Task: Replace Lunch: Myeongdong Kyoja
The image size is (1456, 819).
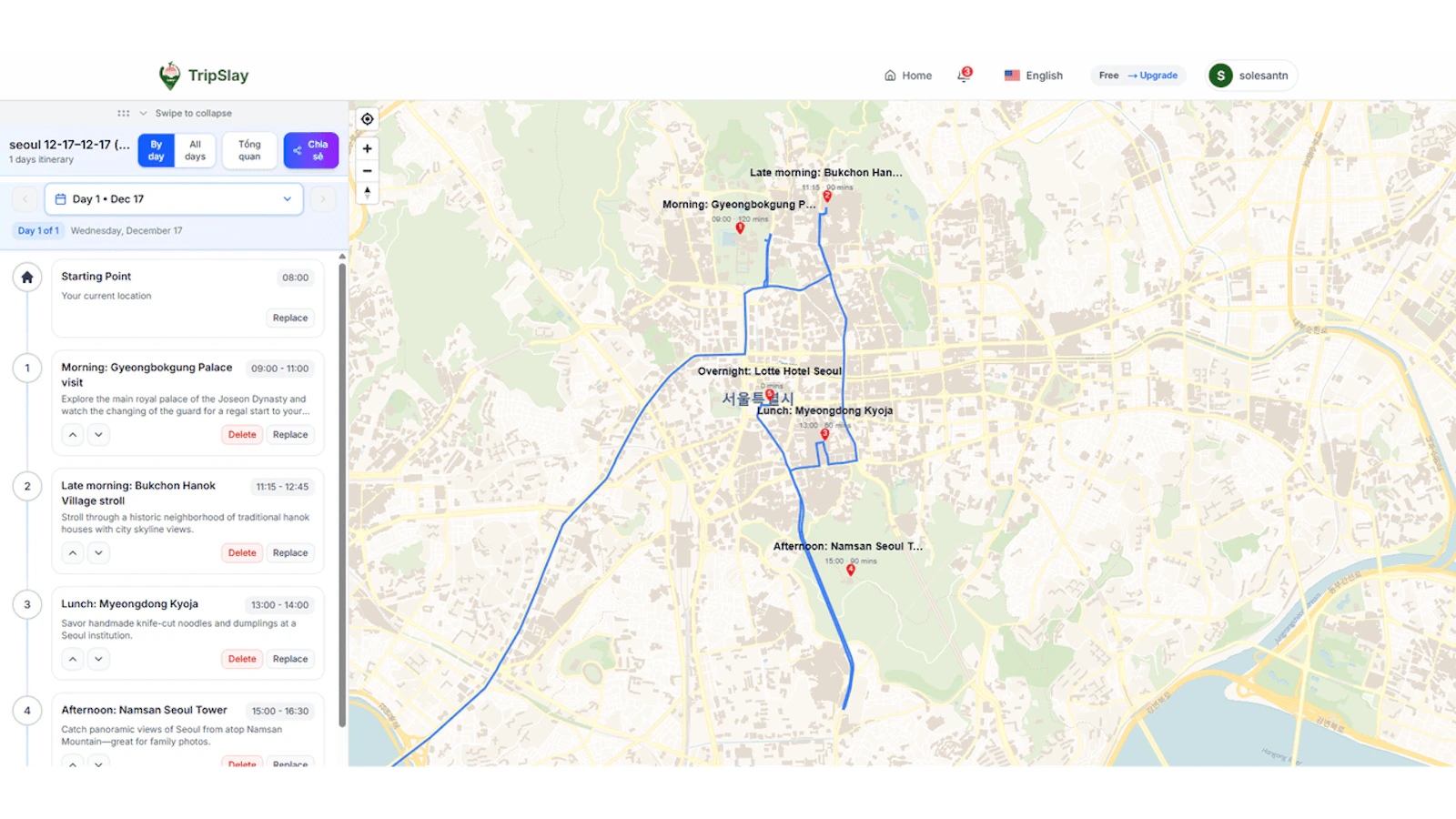Action: click(x=290, y=659)
